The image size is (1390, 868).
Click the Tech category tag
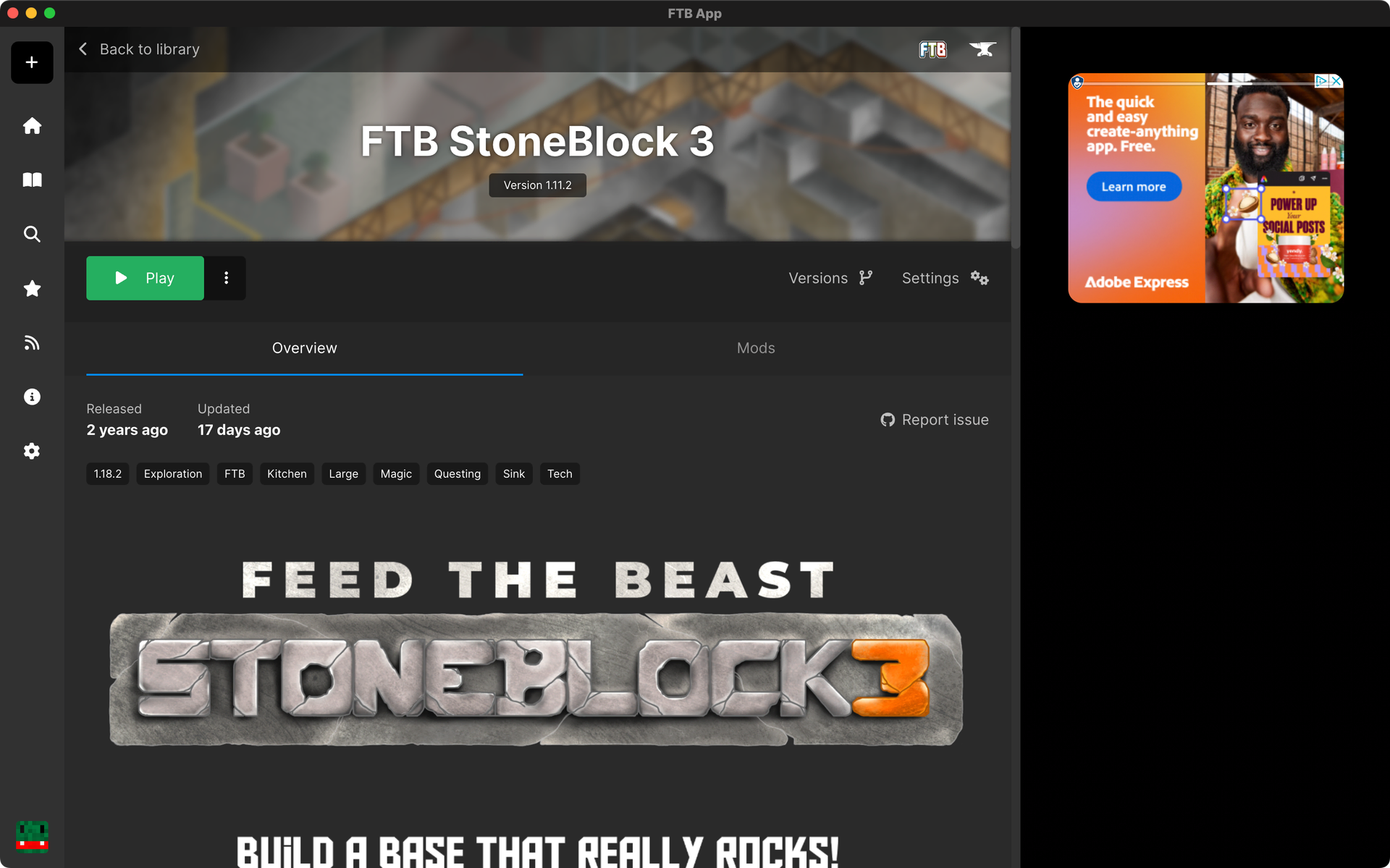point(559,473)
